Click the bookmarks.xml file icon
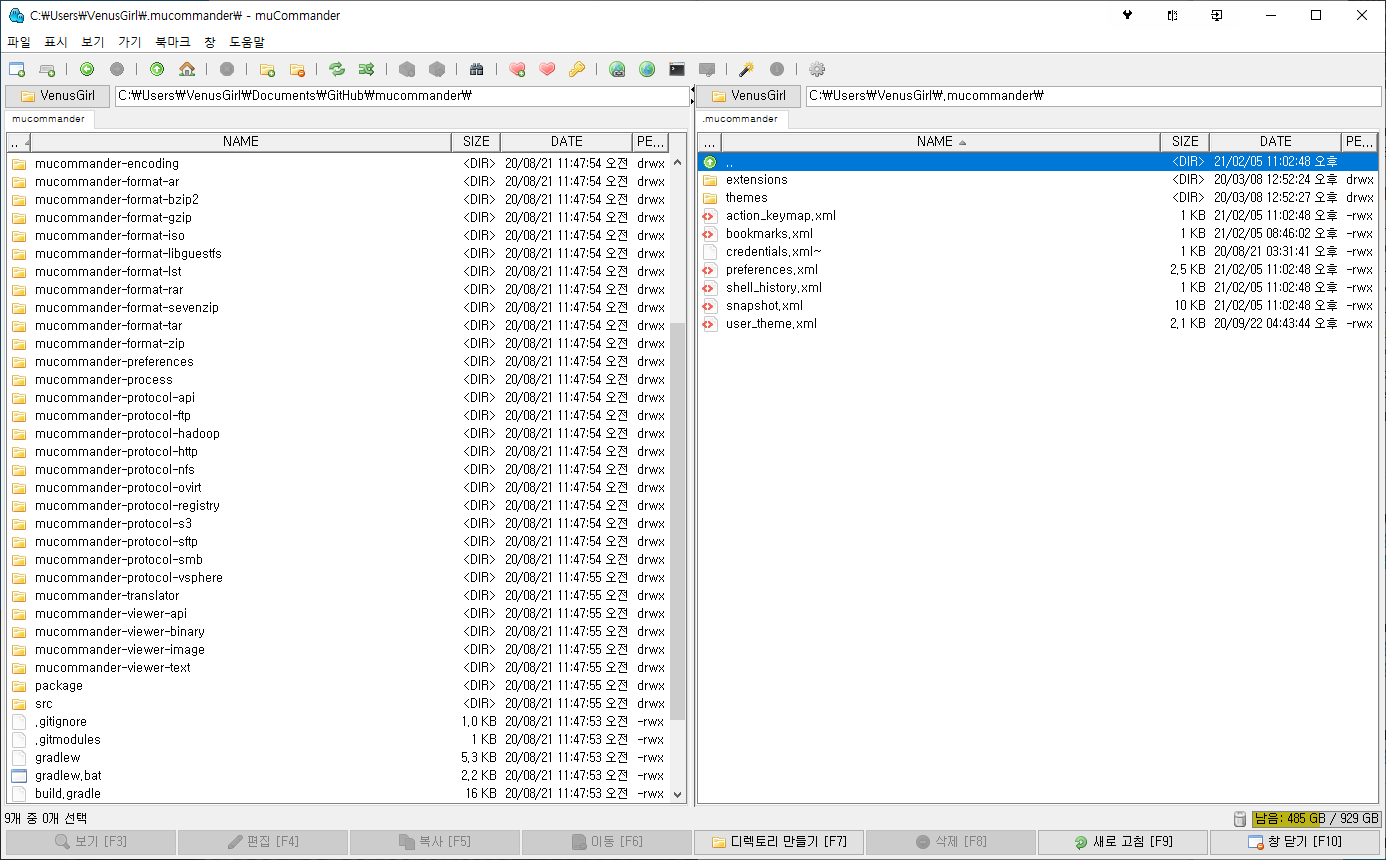1386x860 pixels. pyautogui.click(x=710, y=234)
